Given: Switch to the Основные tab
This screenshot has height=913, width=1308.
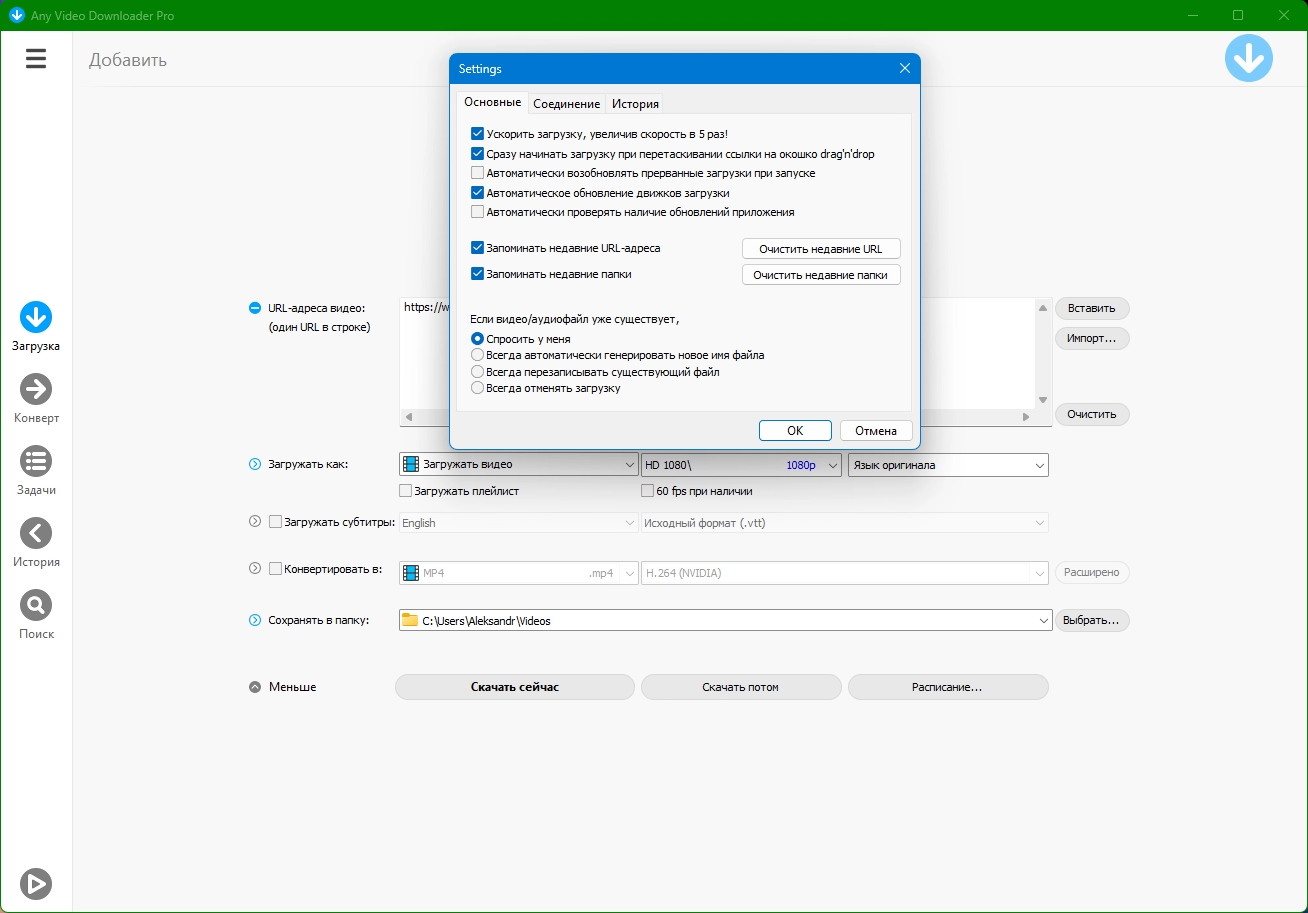Looking at the screenshot, I should [492, 102].
